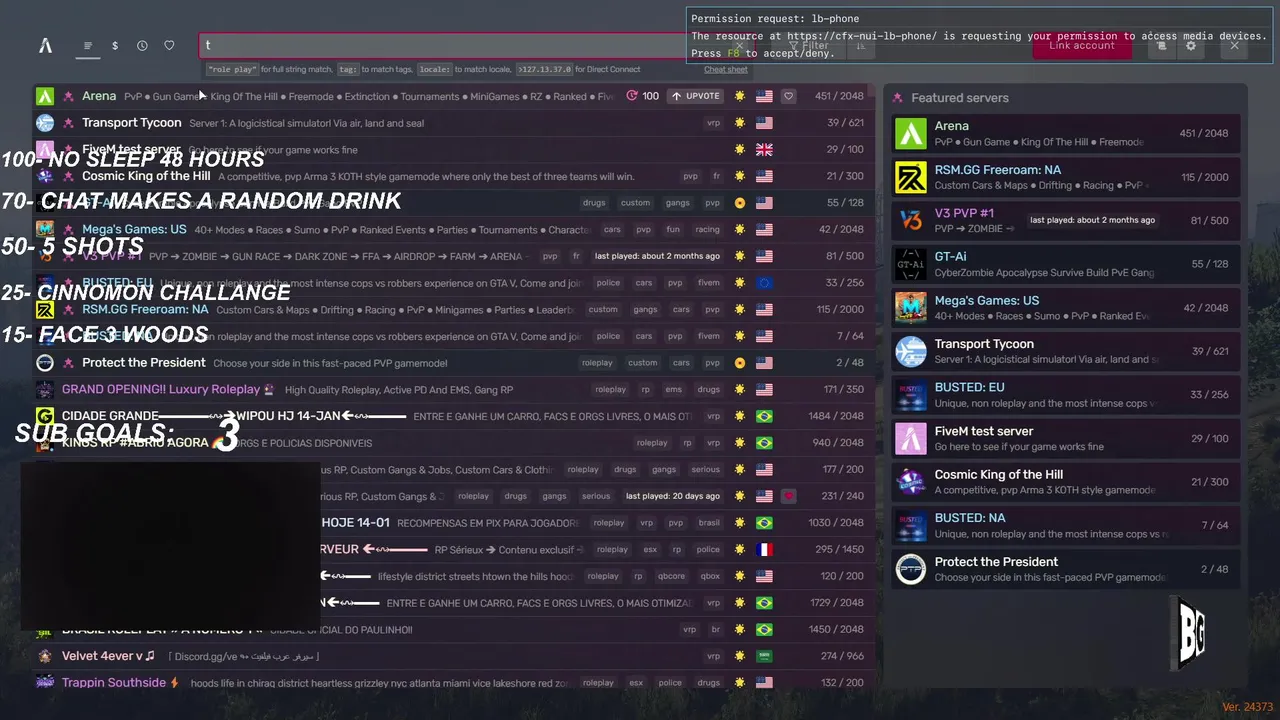The image size is (1280, 720).
Task: Select Mega's Games: US list row
Action: pos(455,229)
